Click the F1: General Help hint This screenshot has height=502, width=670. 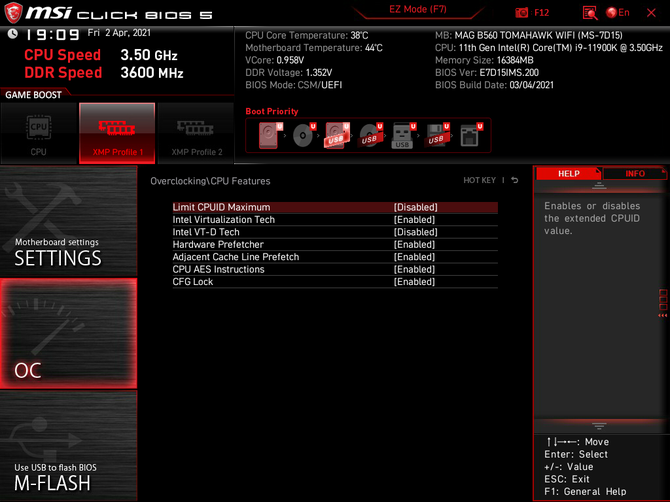pyautogui.click(x=585, y=492)
